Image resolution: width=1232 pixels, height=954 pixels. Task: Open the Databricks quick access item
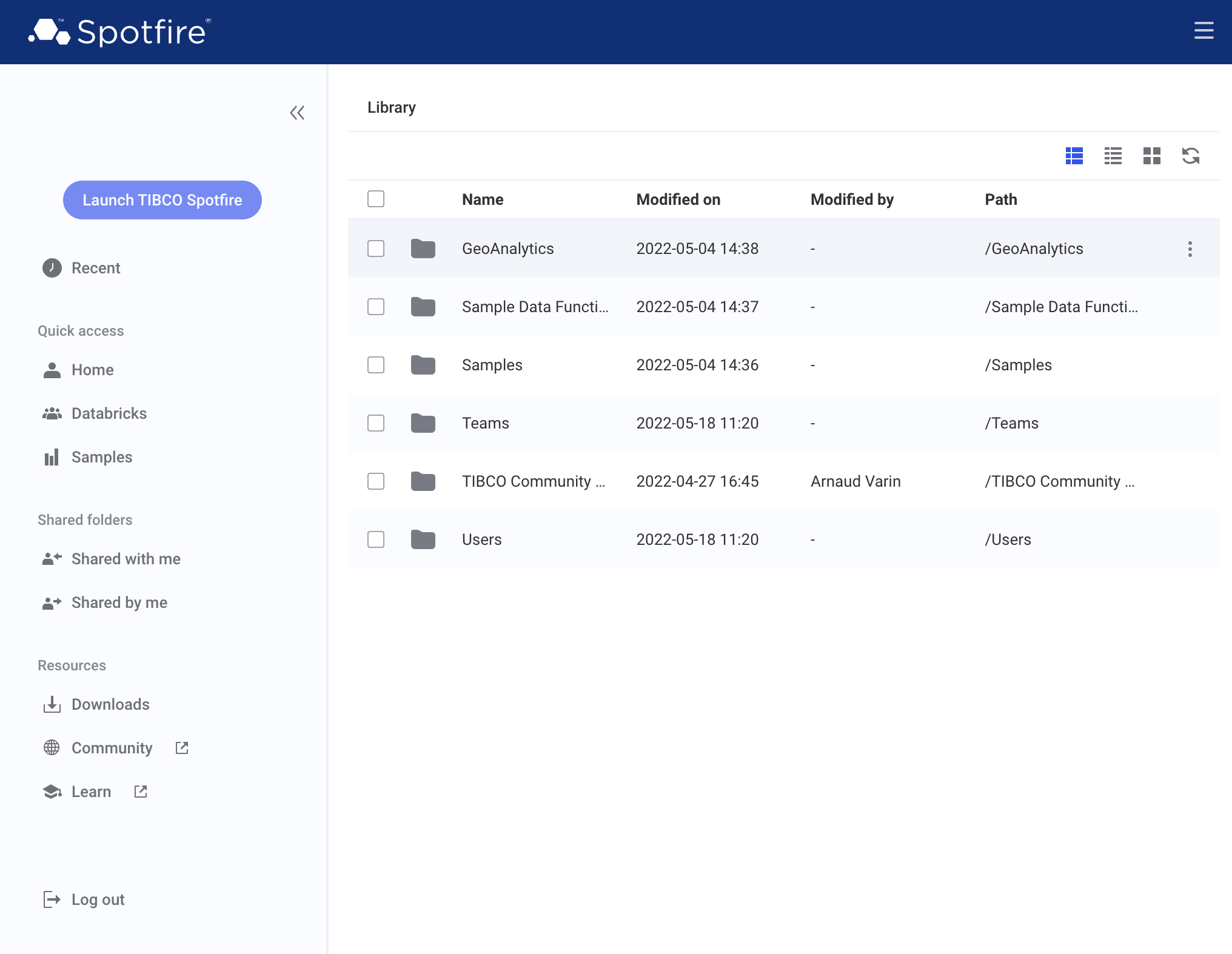click(109, 413)
